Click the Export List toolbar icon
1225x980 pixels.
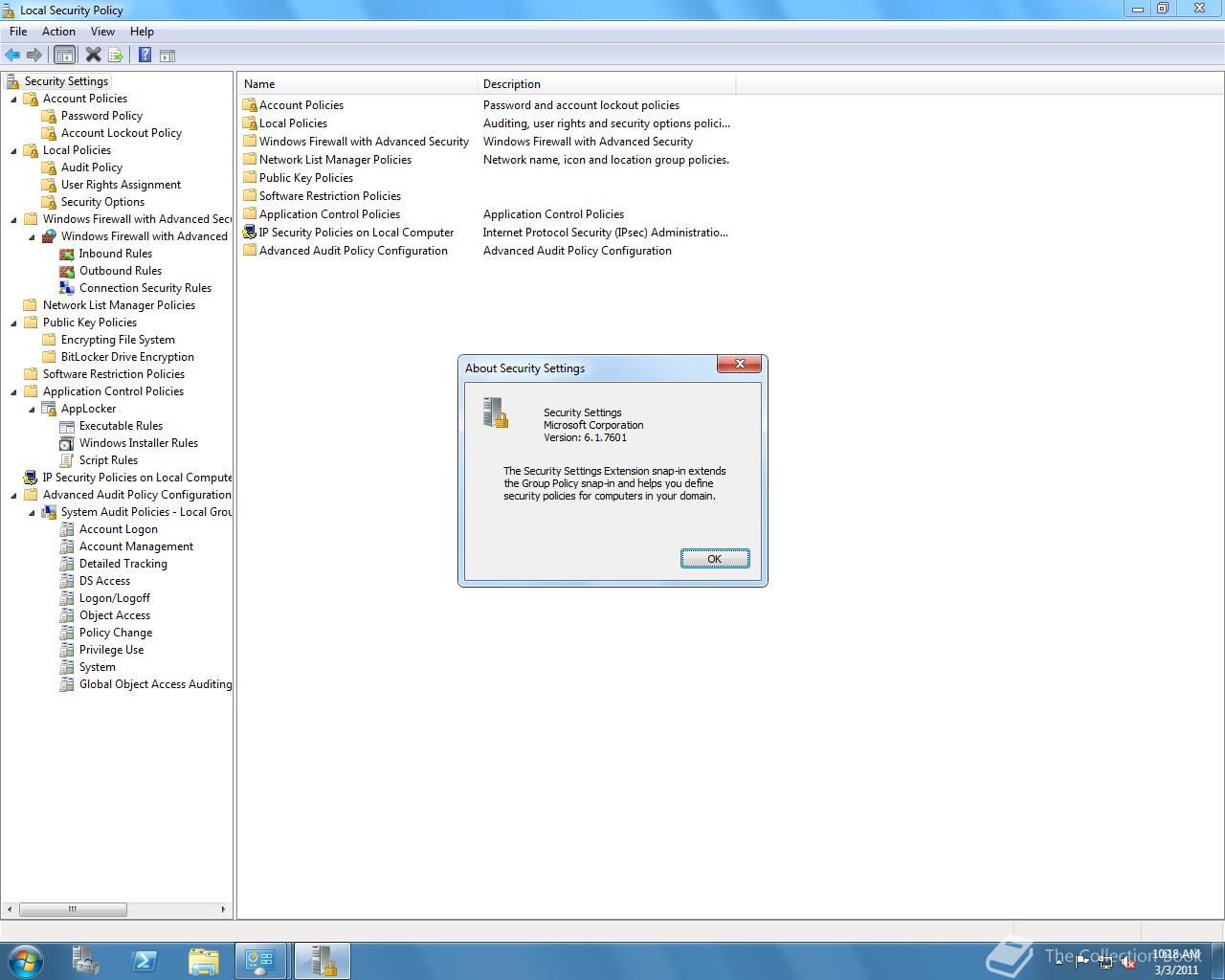pos(116,56)
